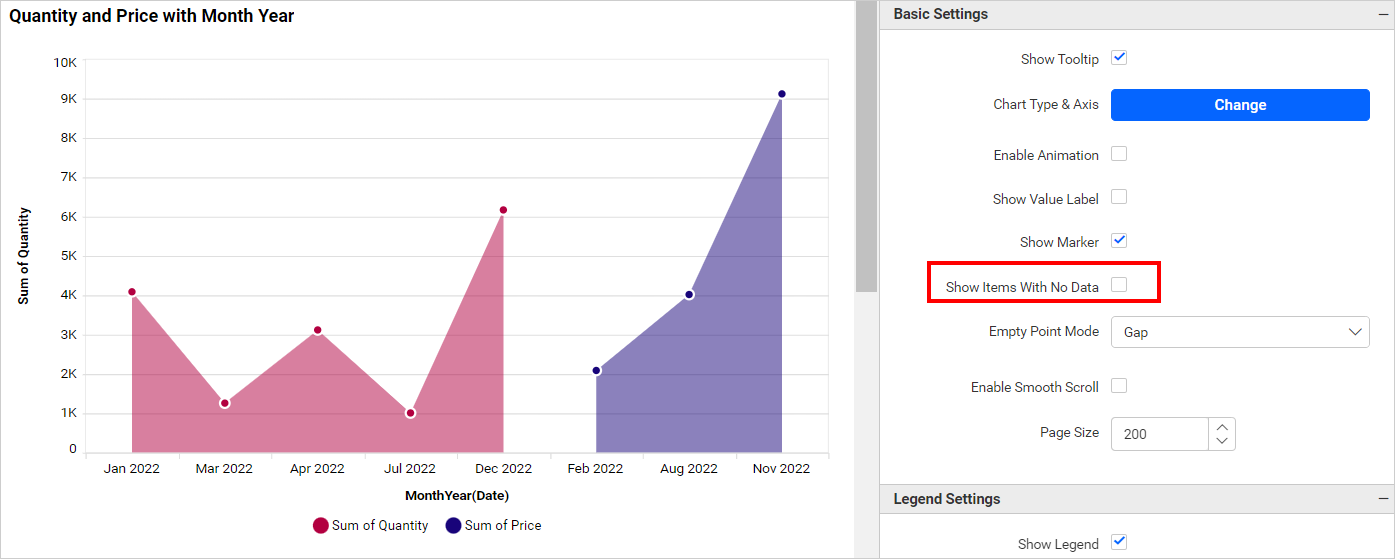Collapse the Basic Settings section

(1383, 15)
